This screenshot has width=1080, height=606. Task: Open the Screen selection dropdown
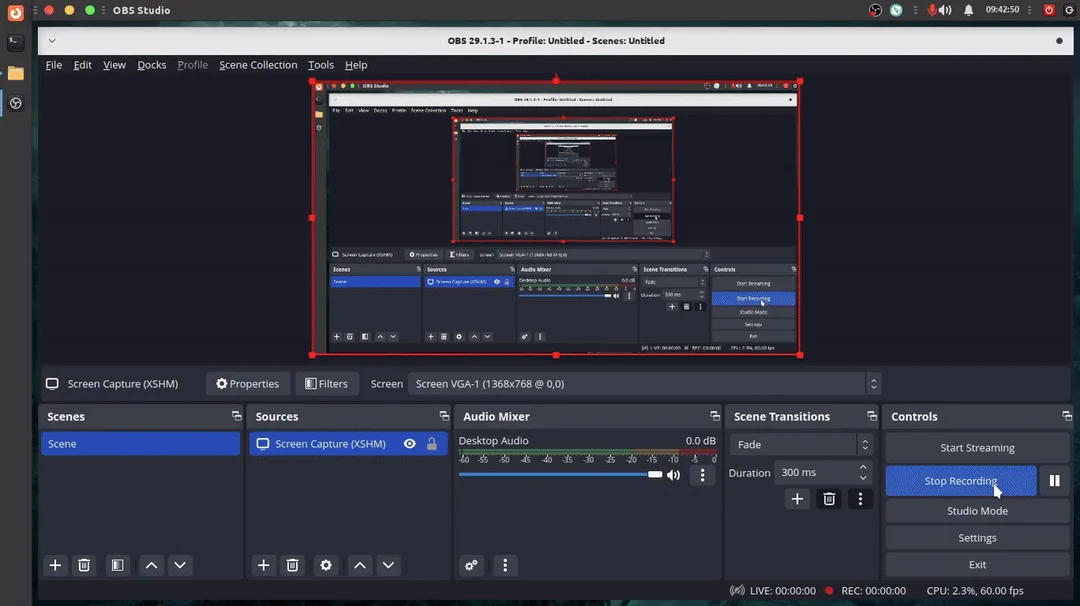click(640, 383)
